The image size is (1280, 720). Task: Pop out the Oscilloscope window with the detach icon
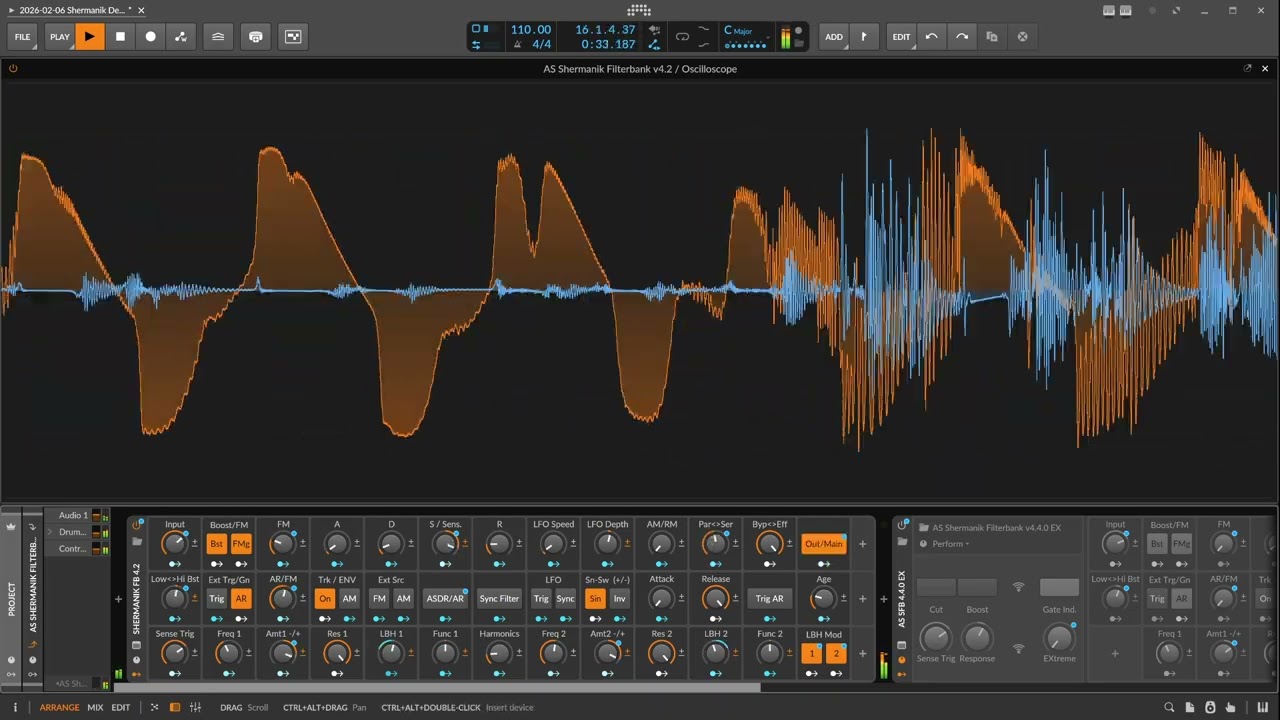1247,68
